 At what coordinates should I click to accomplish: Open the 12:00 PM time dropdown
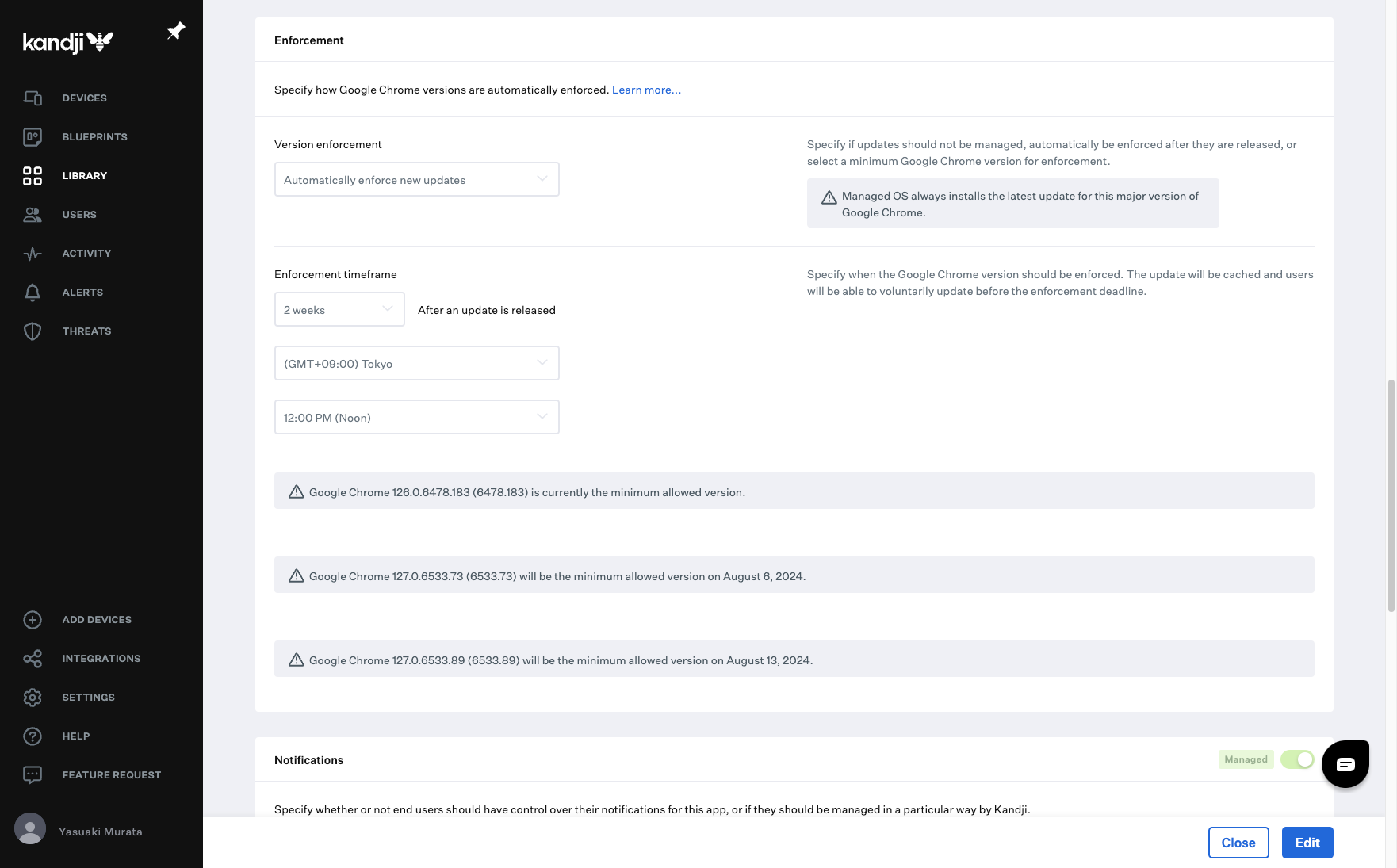click(416, 418)
